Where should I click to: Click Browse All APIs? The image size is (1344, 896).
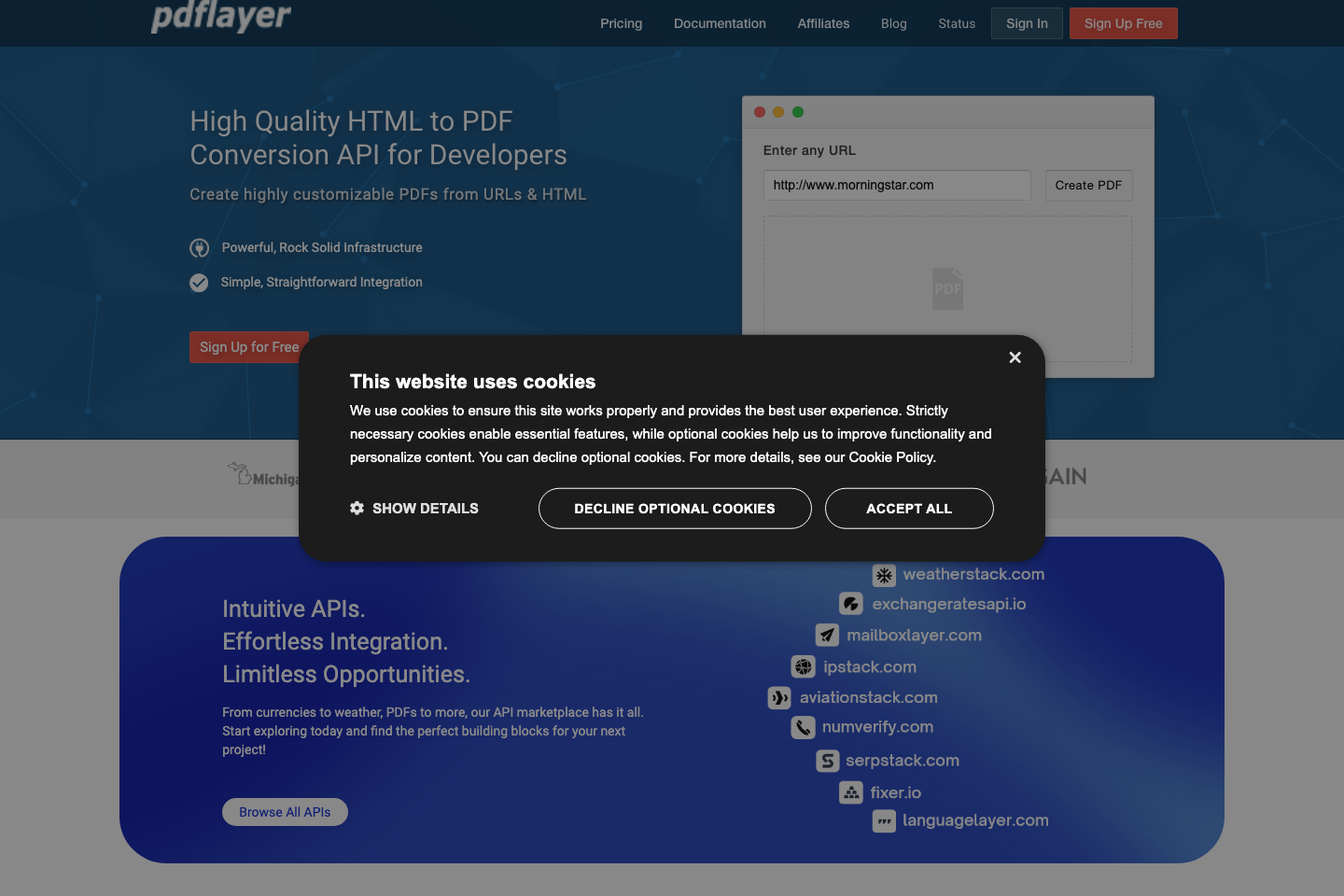[x=285, y=811]
